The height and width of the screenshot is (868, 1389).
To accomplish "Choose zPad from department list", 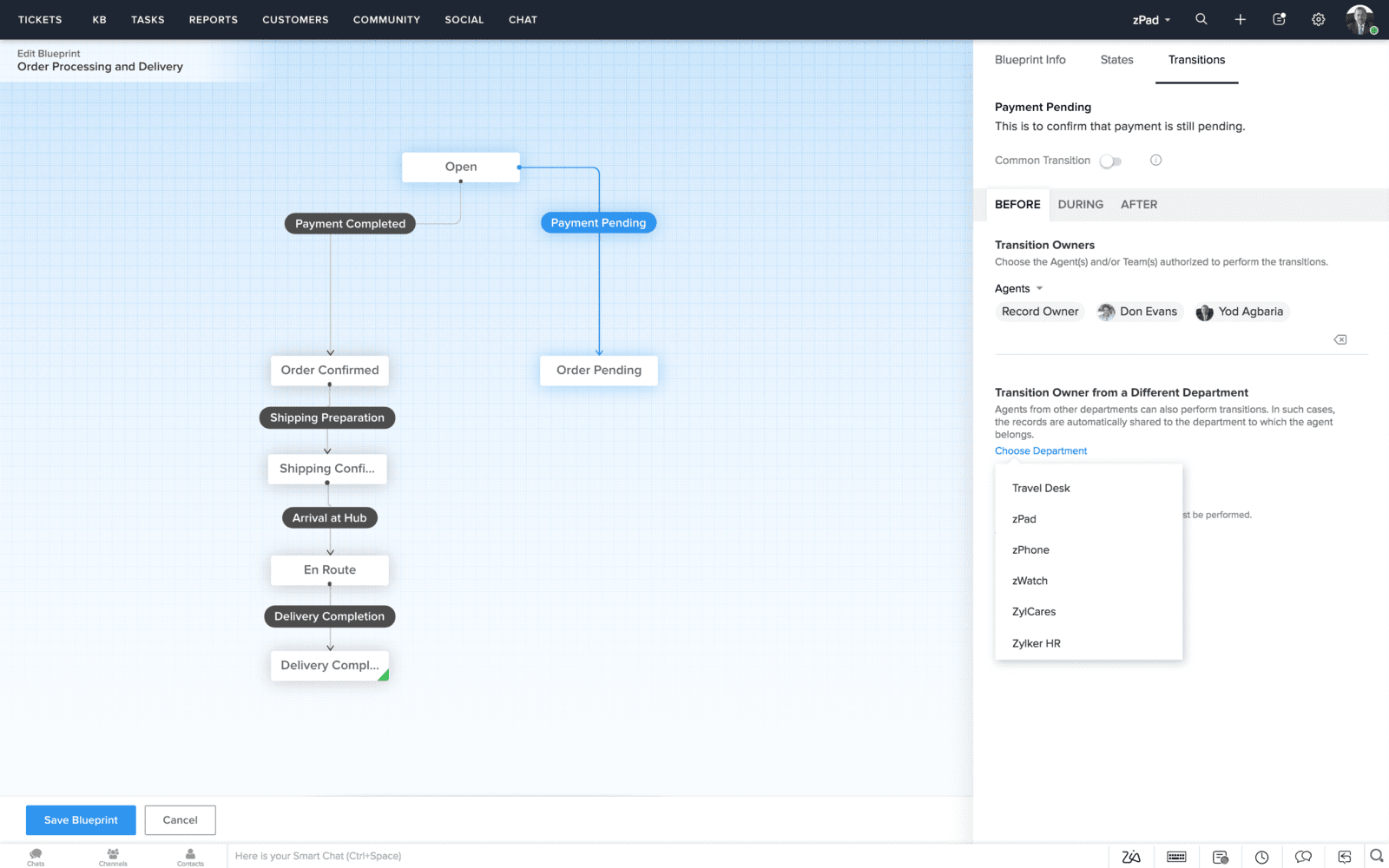I will pyautogui.click(x=1089, y=519).
